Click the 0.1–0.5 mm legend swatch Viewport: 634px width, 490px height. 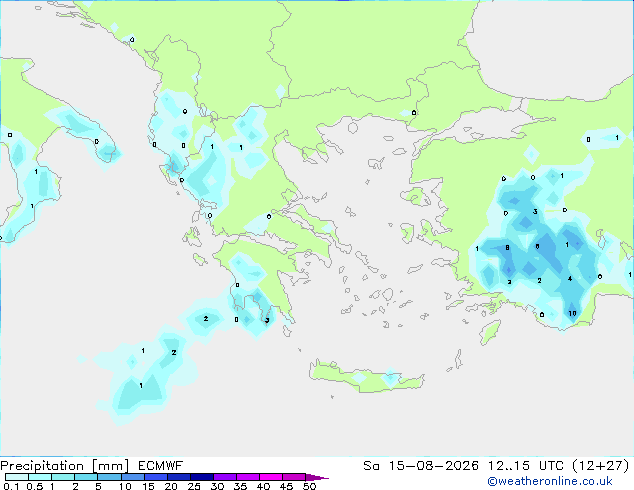coord(17,477)
